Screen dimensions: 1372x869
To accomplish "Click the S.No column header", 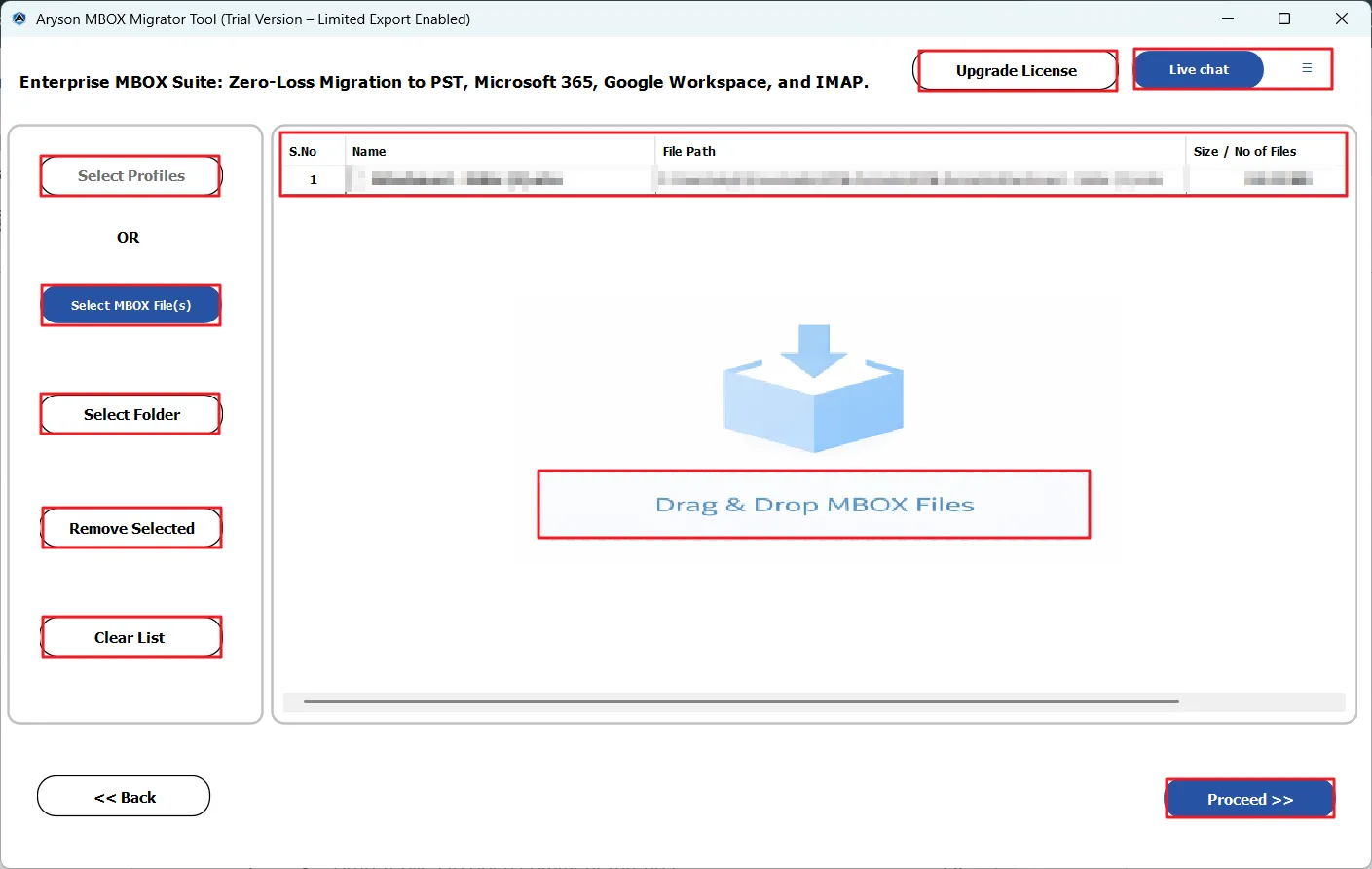I will 314,151.
